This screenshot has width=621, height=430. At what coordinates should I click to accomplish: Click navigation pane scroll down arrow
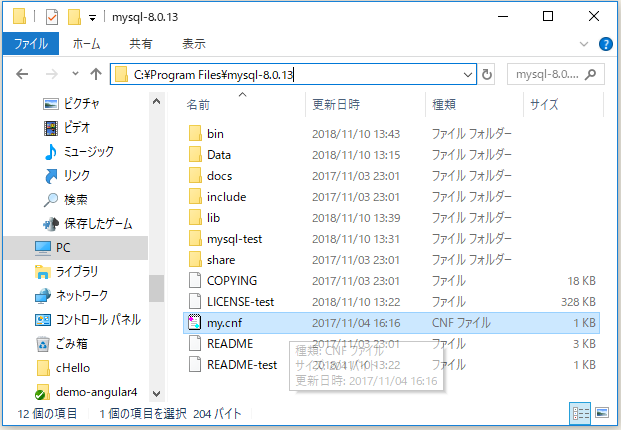pos(156,394)
